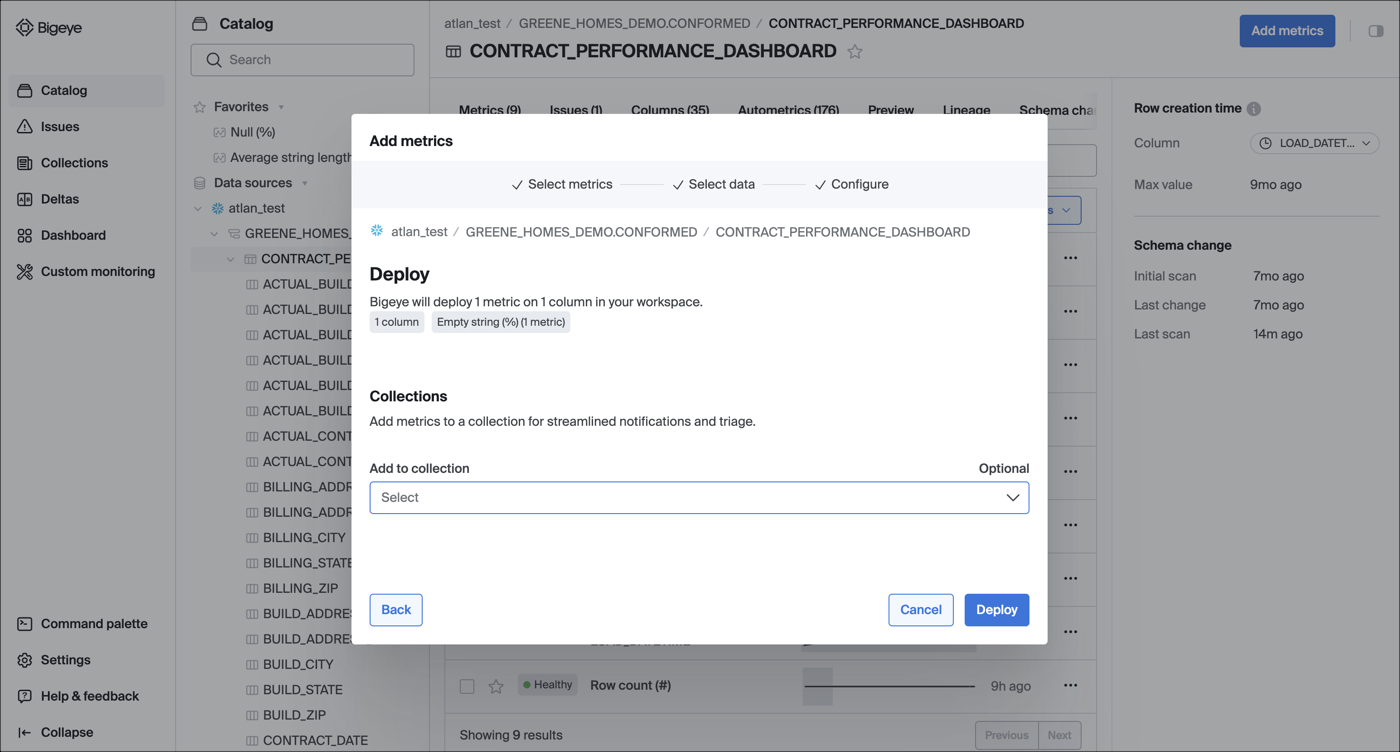
Task: Open the Columns (35) tab
Action: [x=670, y=110]
